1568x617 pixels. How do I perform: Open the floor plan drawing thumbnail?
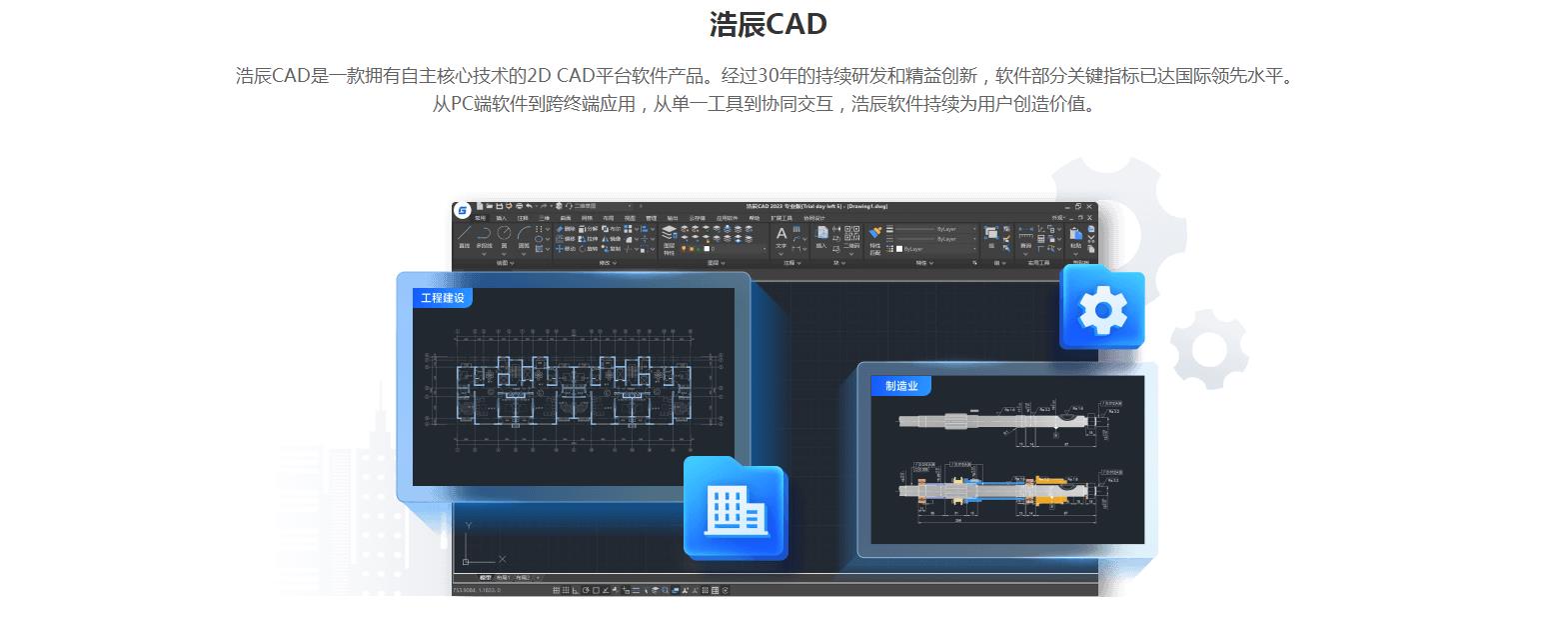click(574, 387)
